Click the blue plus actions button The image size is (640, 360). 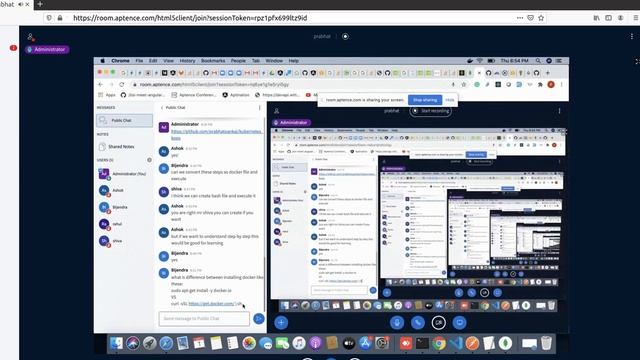pyautogui.click(x=281, y=322)
